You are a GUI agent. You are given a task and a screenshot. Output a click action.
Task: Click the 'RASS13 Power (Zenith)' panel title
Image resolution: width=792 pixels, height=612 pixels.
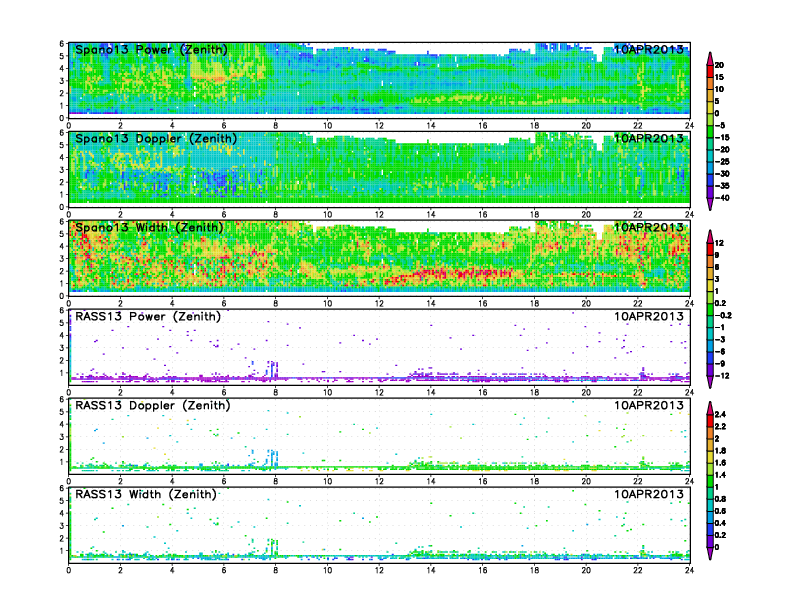click(x=147, y=317)
